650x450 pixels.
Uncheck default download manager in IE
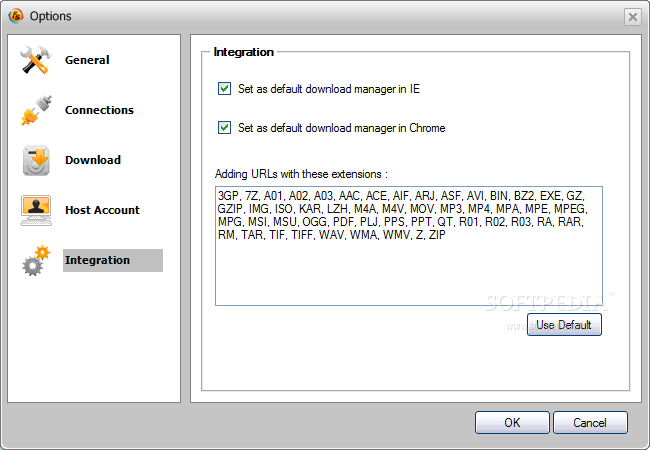coord(224,89)
